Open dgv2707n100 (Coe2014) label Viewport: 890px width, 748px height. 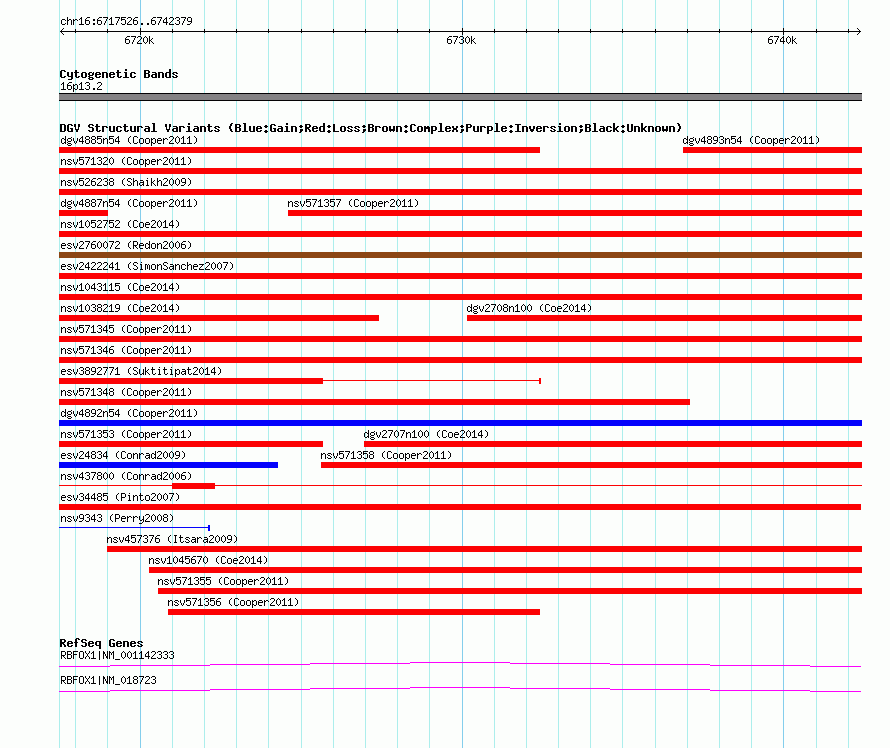(x=426, y=434)
